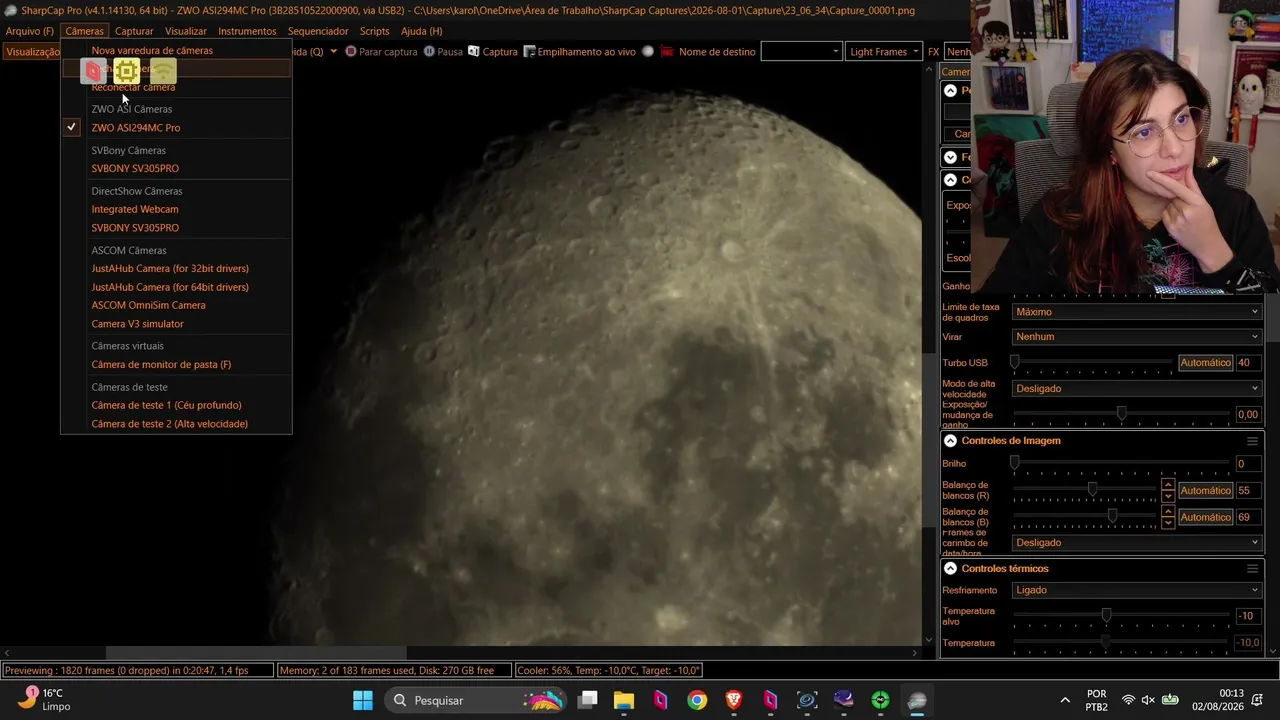Open the Nome de destino combo box
1280x720 pixels.
click(801, 51)
